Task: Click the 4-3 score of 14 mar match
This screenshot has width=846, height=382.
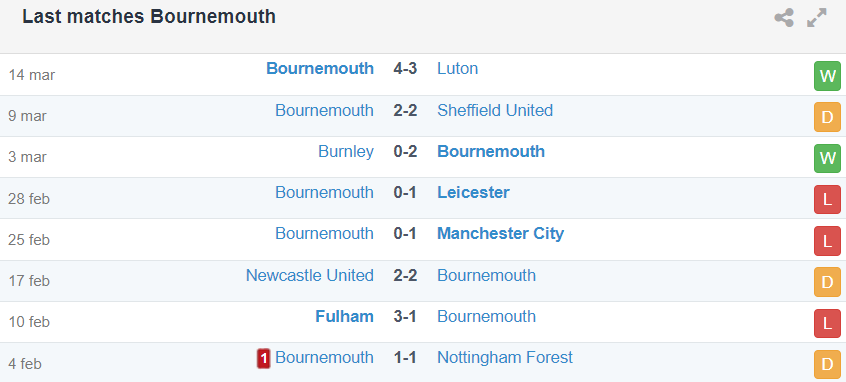Action: click(405, 69)
